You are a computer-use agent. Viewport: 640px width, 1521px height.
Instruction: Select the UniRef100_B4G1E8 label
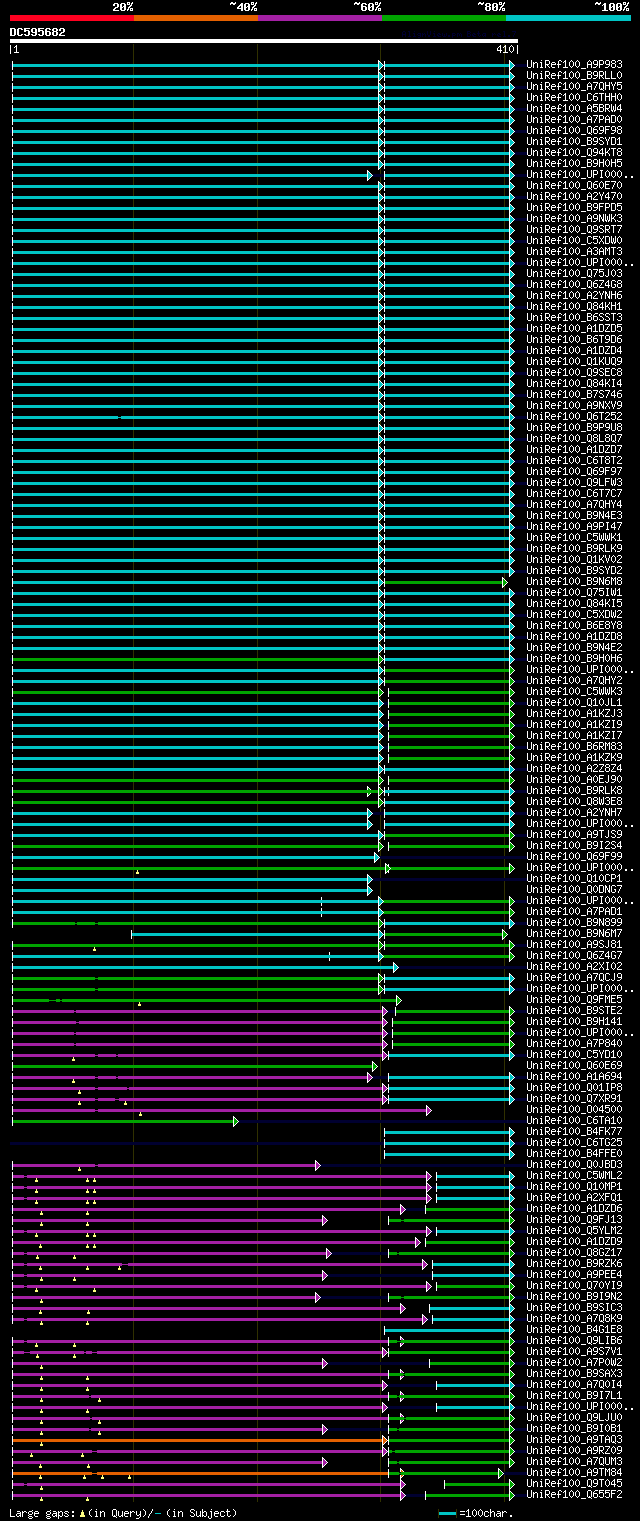pyautogui.click(x=576, y=1329)
